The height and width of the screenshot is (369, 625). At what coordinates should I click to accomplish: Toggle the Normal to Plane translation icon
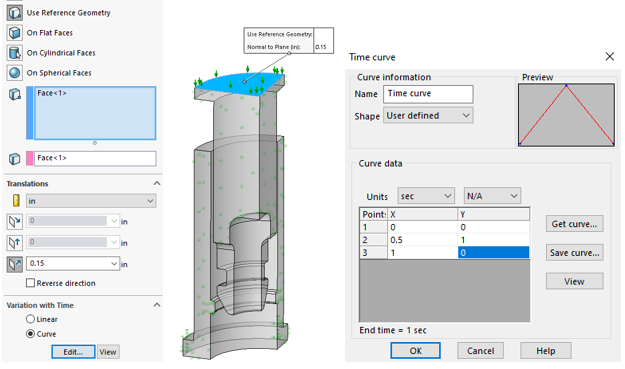(15, 264)
